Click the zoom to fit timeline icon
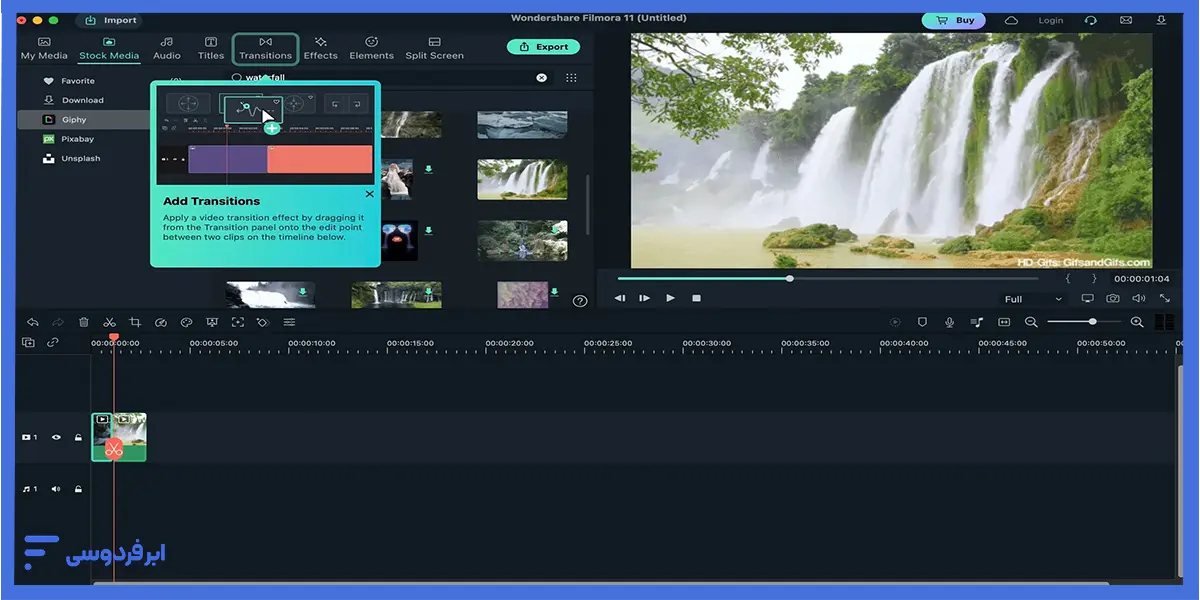 (1004, 322)
